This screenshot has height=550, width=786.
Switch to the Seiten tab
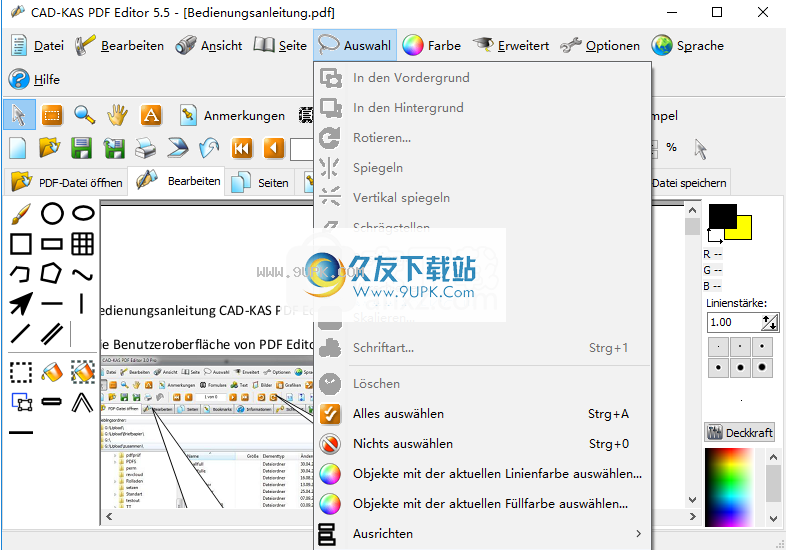(260, 182)
